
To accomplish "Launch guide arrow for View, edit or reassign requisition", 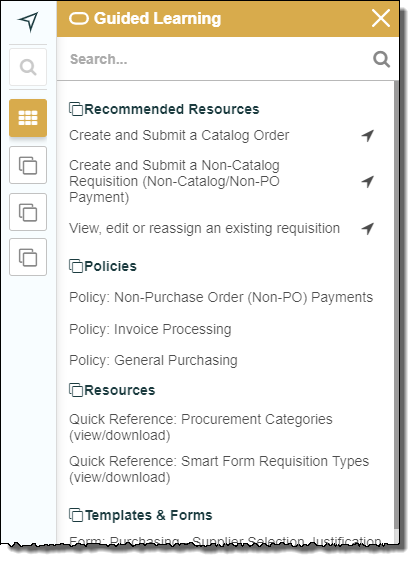I will [x=368, y=228].
